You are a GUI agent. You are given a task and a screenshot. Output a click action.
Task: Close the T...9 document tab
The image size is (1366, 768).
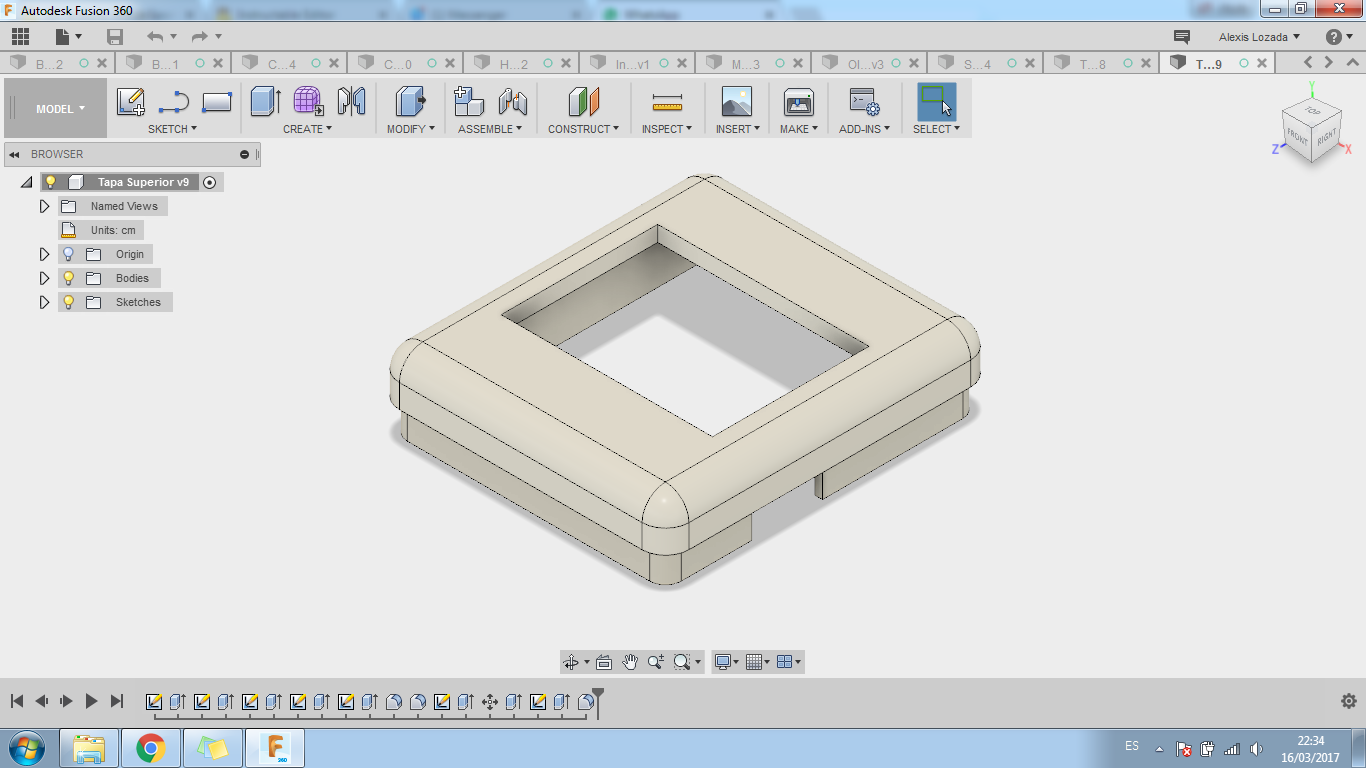coord(1263,63)
